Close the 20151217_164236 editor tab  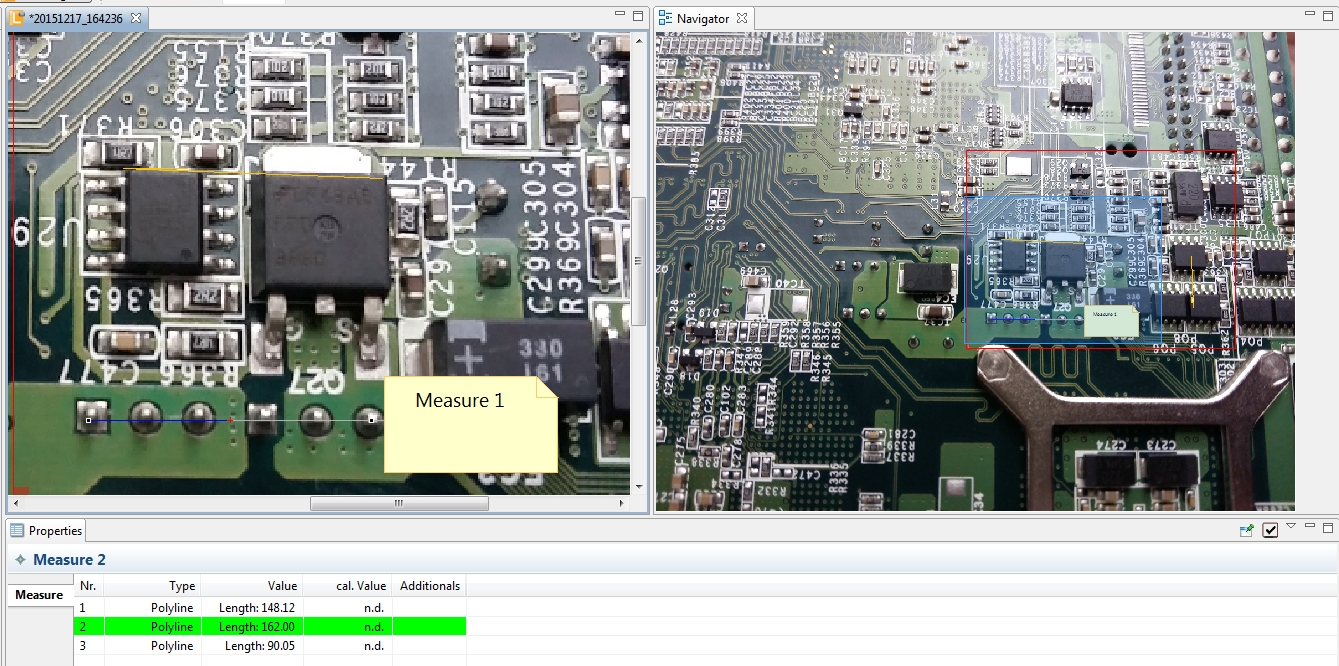tap(136, 18)
